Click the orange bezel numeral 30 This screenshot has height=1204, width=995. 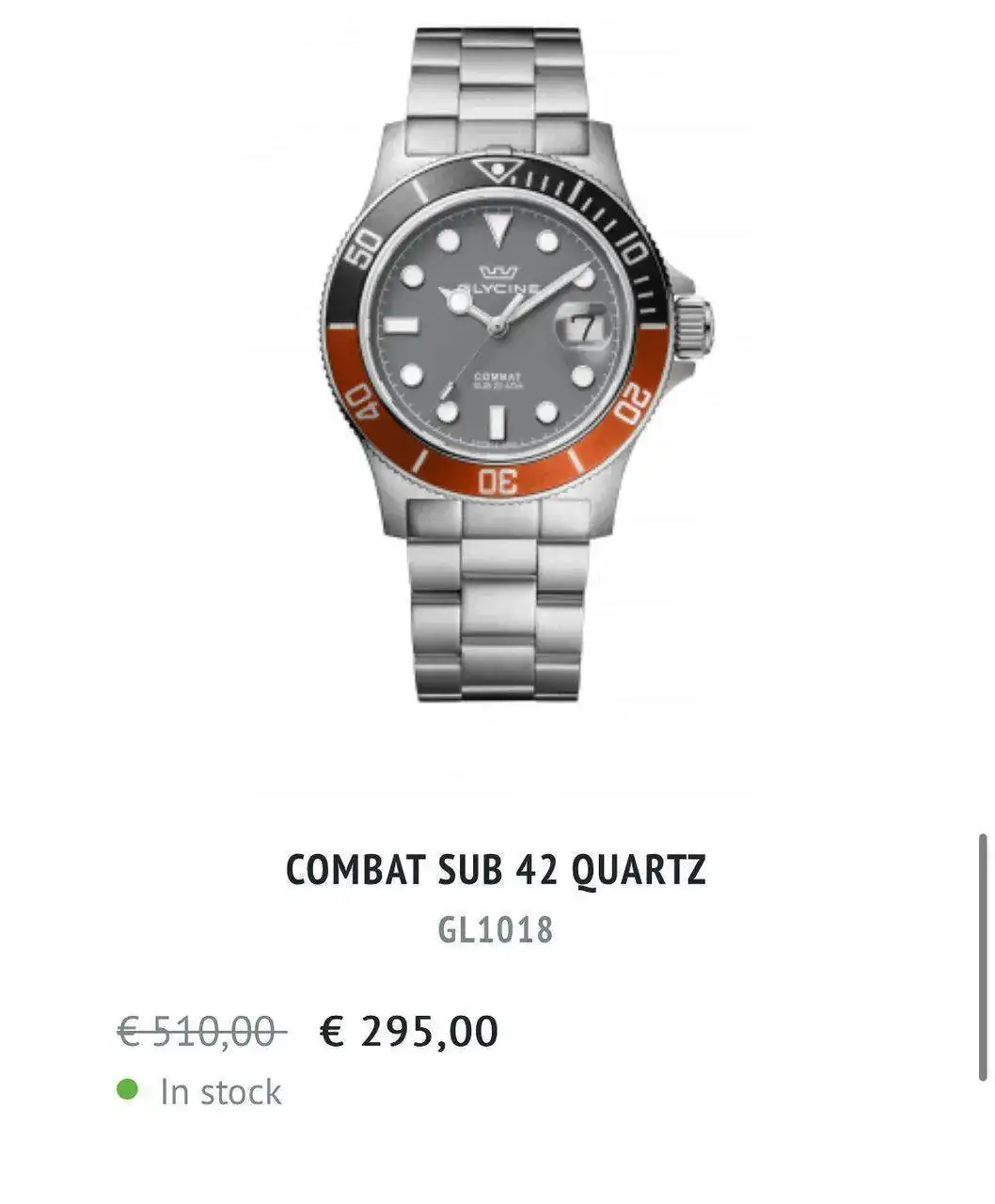click(497, 481)
